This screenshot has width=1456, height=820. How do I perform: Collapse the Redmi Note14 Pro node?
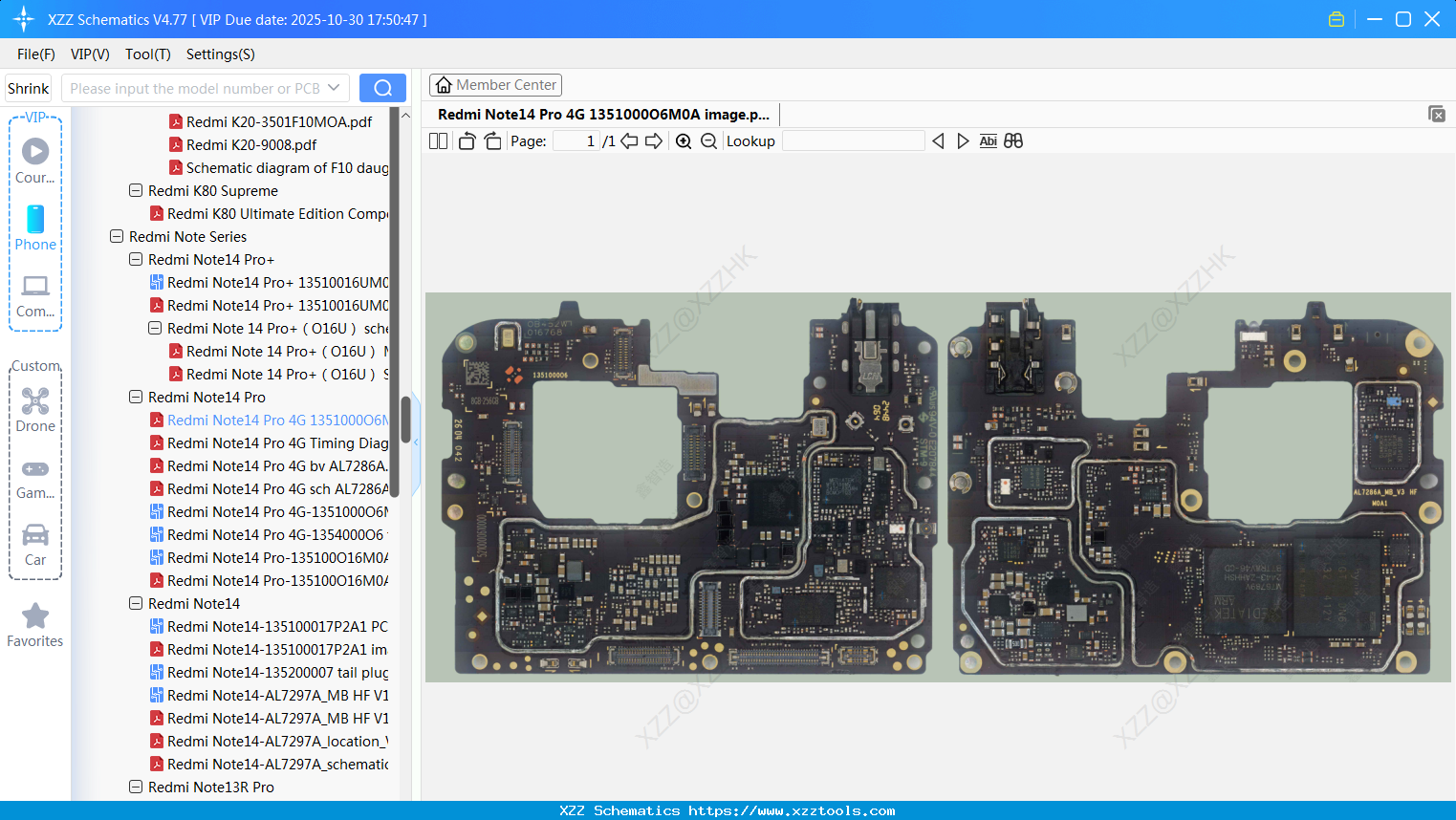pyautogui.click(x=136, y=397)
